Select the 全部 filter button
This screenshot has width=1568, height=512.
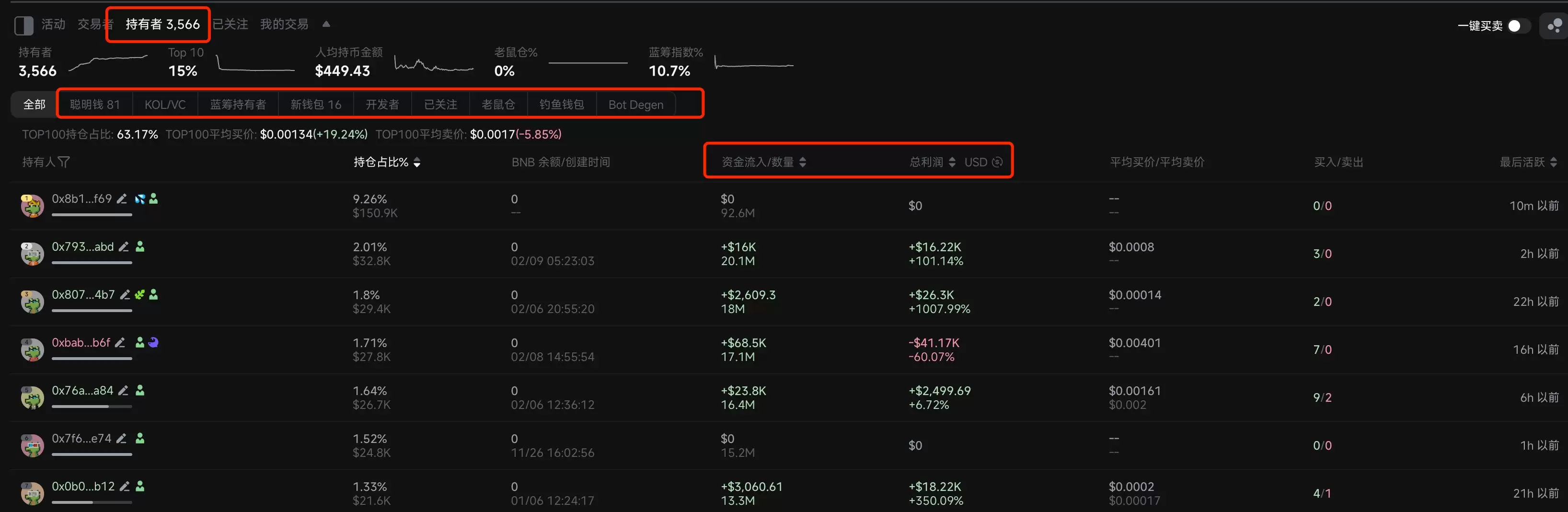coord(34,104)
